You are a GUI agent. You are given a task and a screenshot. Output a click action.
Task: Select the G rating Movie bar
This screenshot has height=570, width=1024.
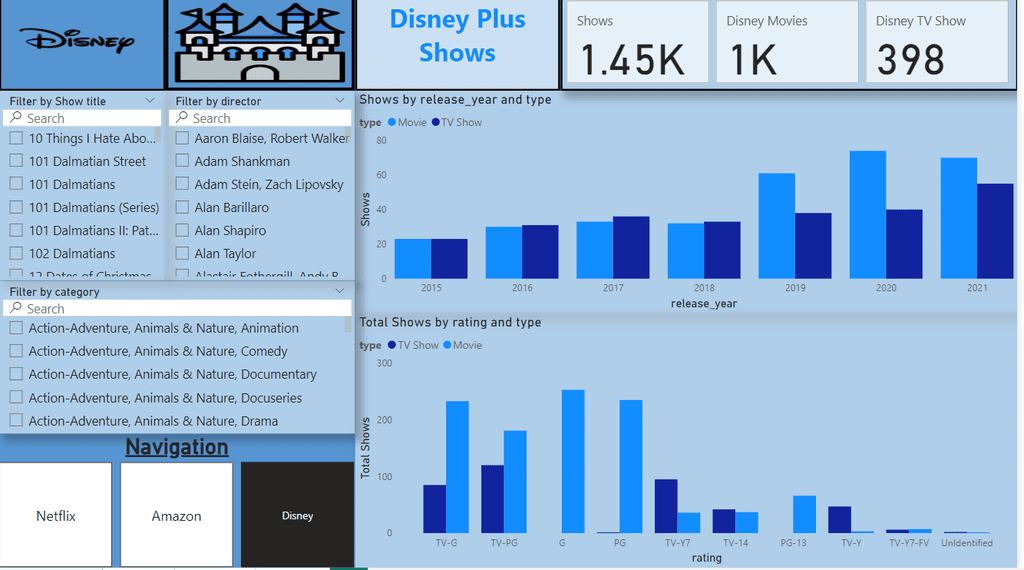[573, 462]
